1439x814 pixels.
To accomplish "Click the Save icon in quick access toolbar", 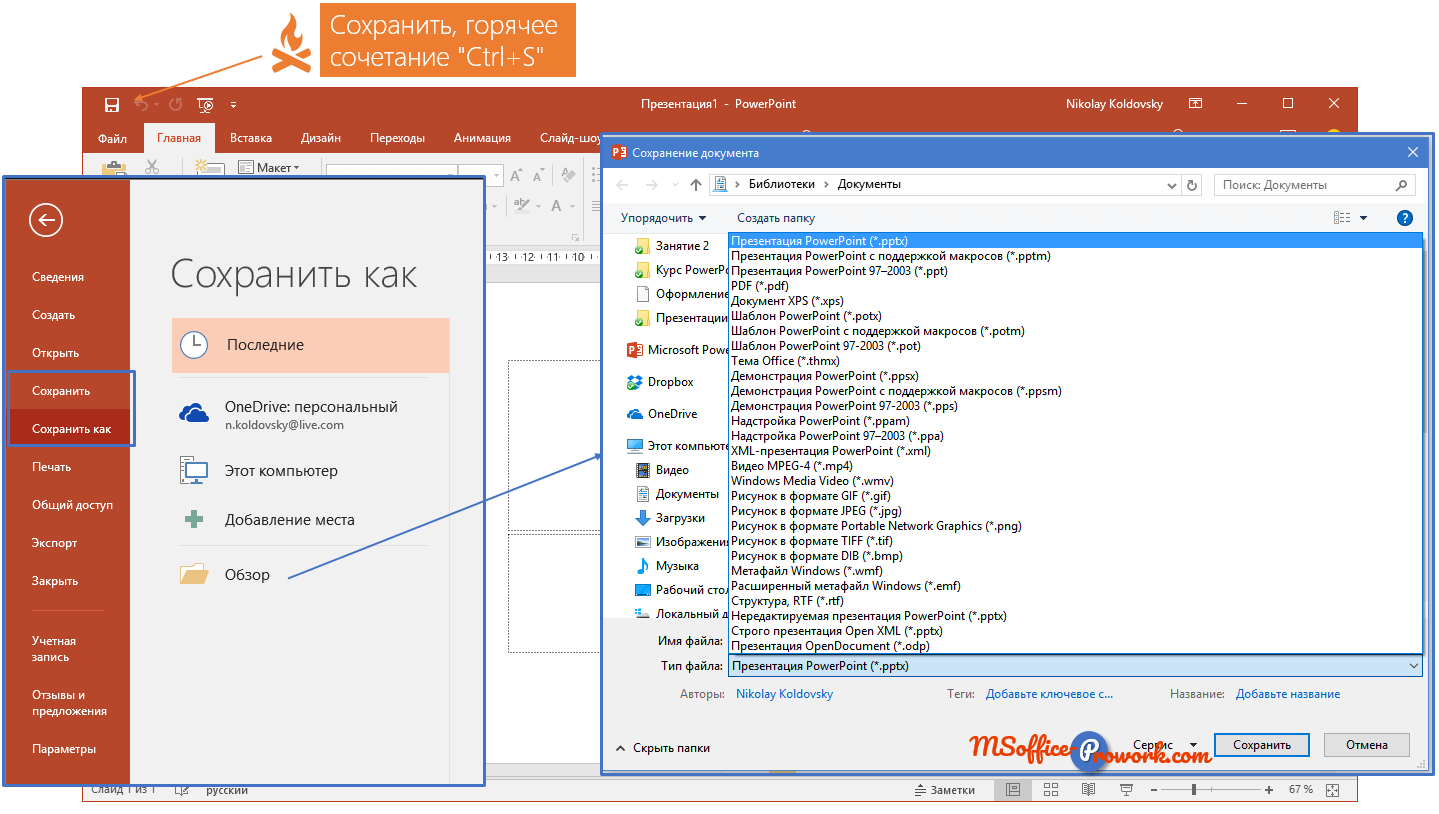I will click(112, 104).
